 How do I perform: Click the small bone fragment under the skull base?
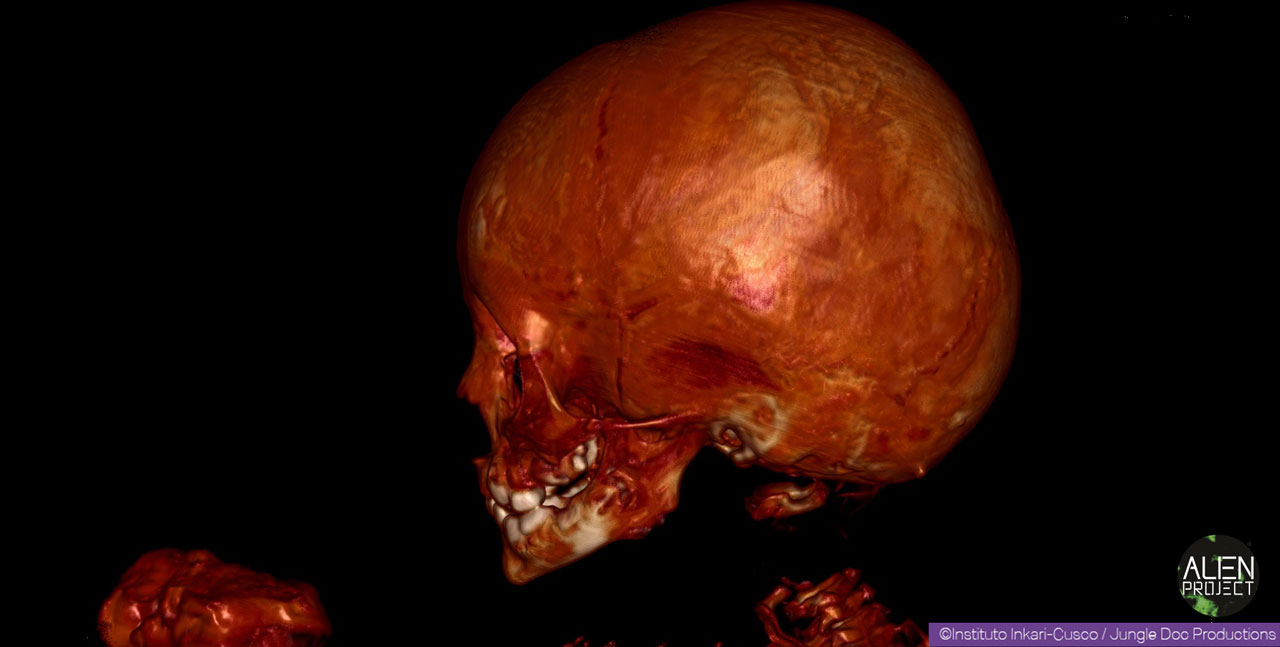787,497
